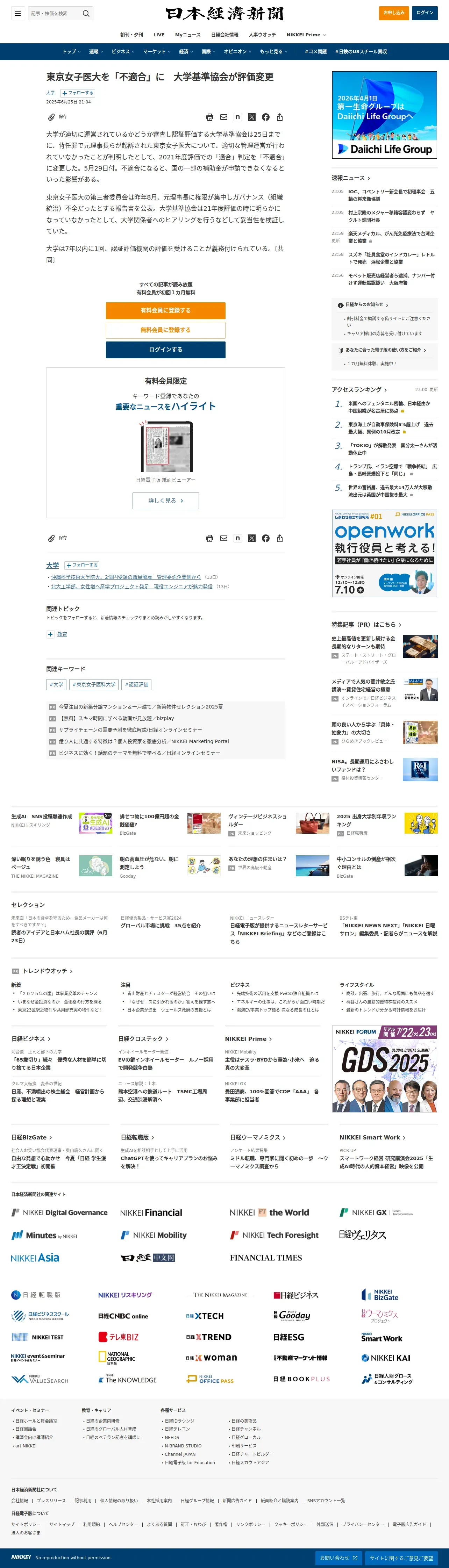Open 人事ウオッチ menu item
The width and height of the screenshot is (449, 1568).
[262, 35]
